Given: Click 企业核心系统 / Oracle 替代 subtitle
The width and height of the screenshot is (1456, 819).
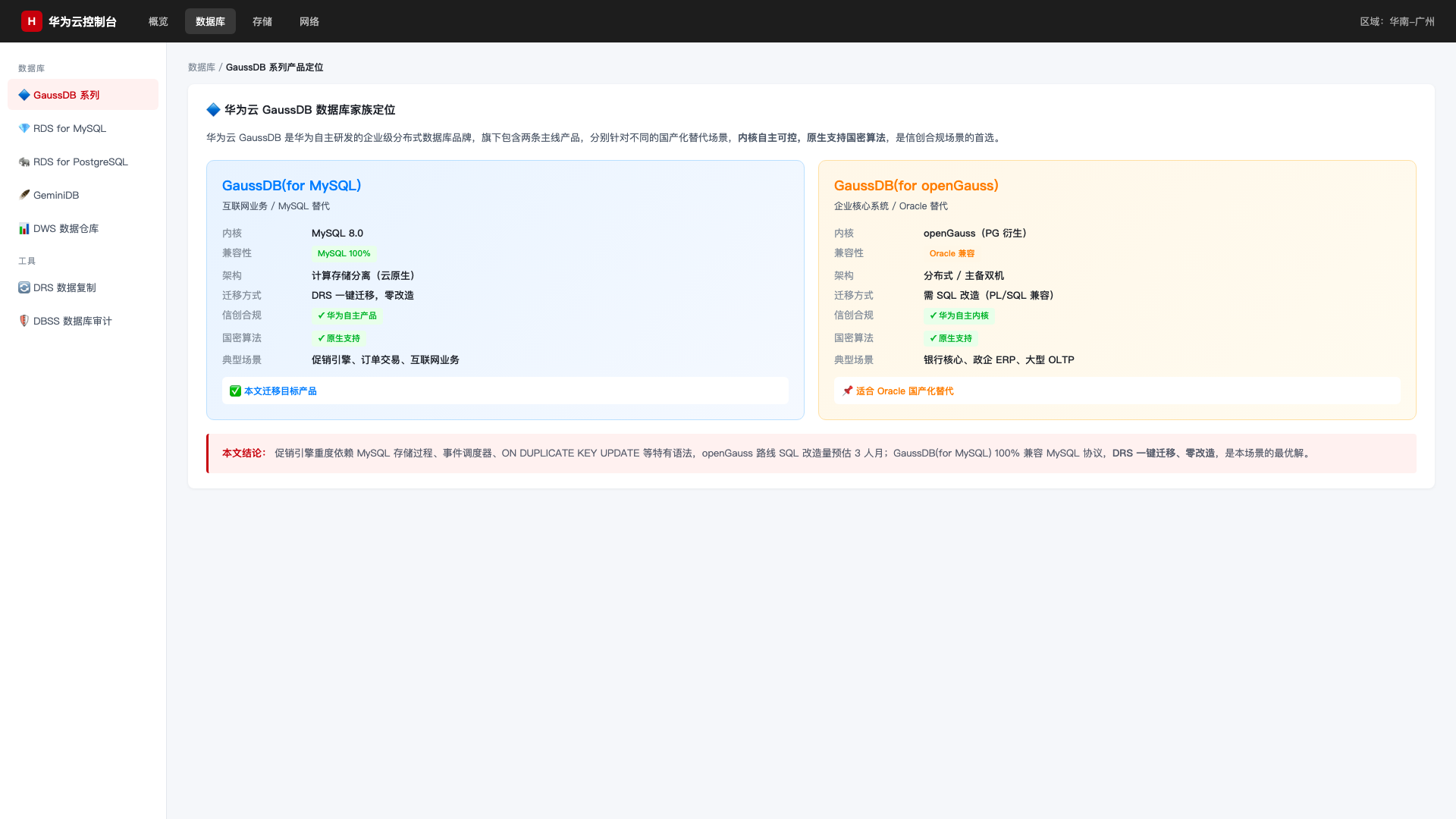Looking at the screenshot, I should pos(891,206).
